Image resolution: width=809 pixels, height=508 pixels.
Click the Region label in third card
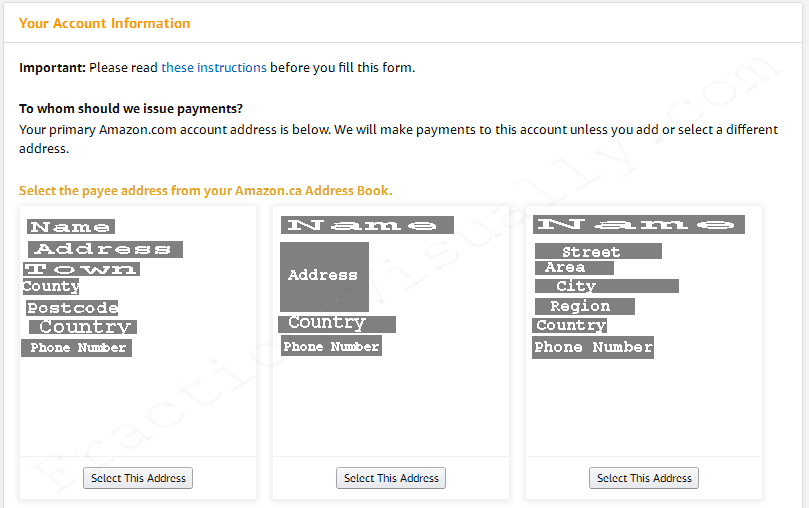(585, 306)
